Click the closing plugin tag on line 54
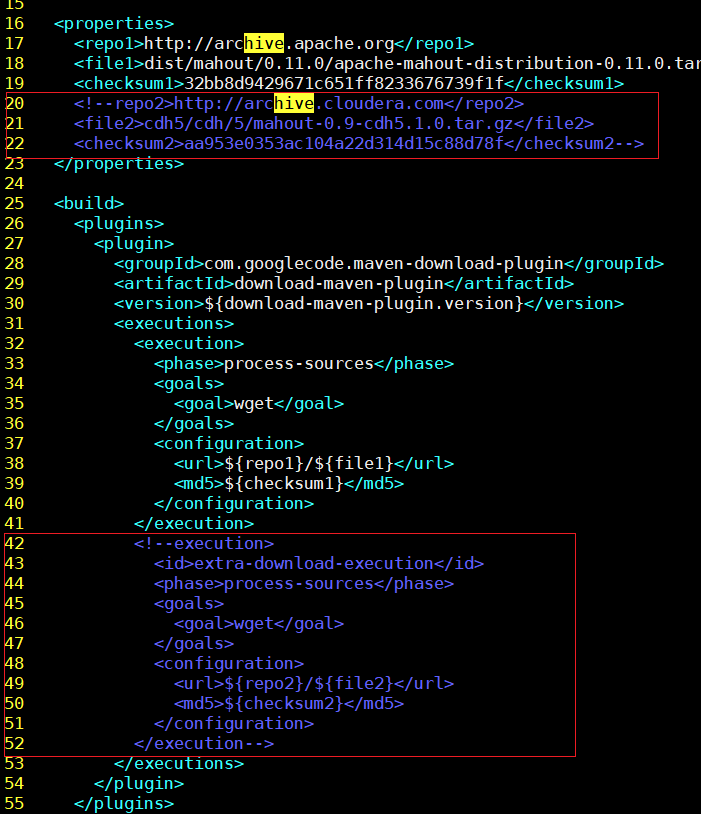701x814 pixels. point(139,783)
